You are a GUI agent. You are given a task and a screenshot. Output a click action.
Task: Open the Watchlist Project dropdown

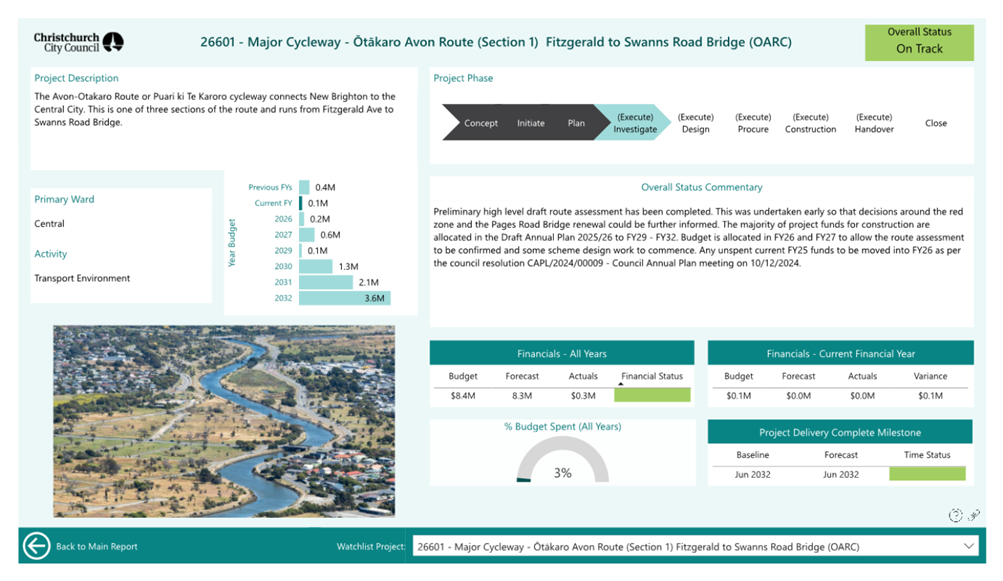(x=969, y=546)
